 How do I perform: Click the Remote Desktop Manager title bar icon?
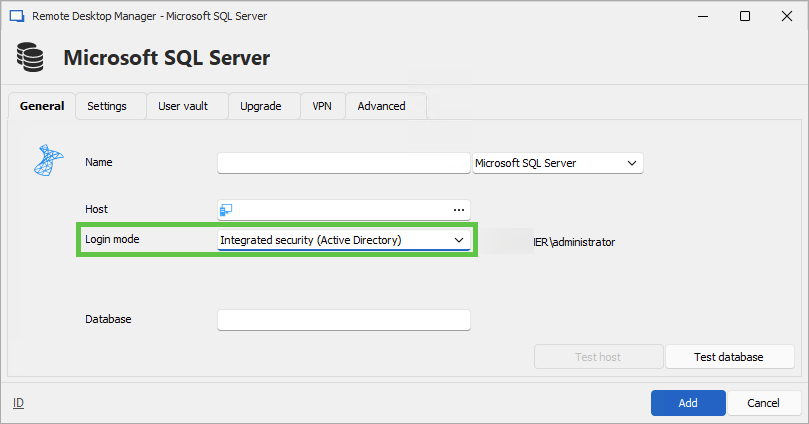click(17, 16)
